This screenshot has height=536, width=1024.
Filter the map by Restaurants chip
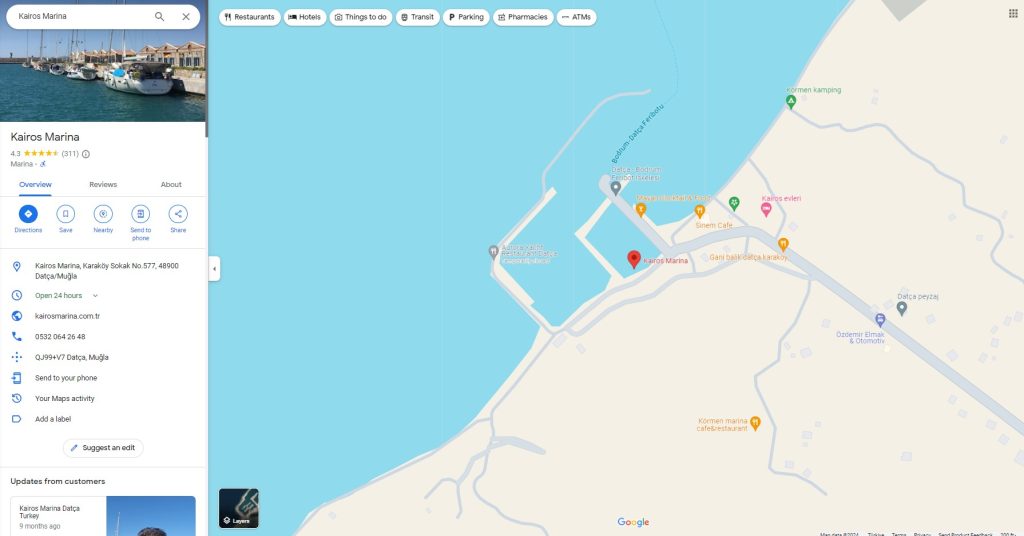pyautogui.click(x=249, y=17)
